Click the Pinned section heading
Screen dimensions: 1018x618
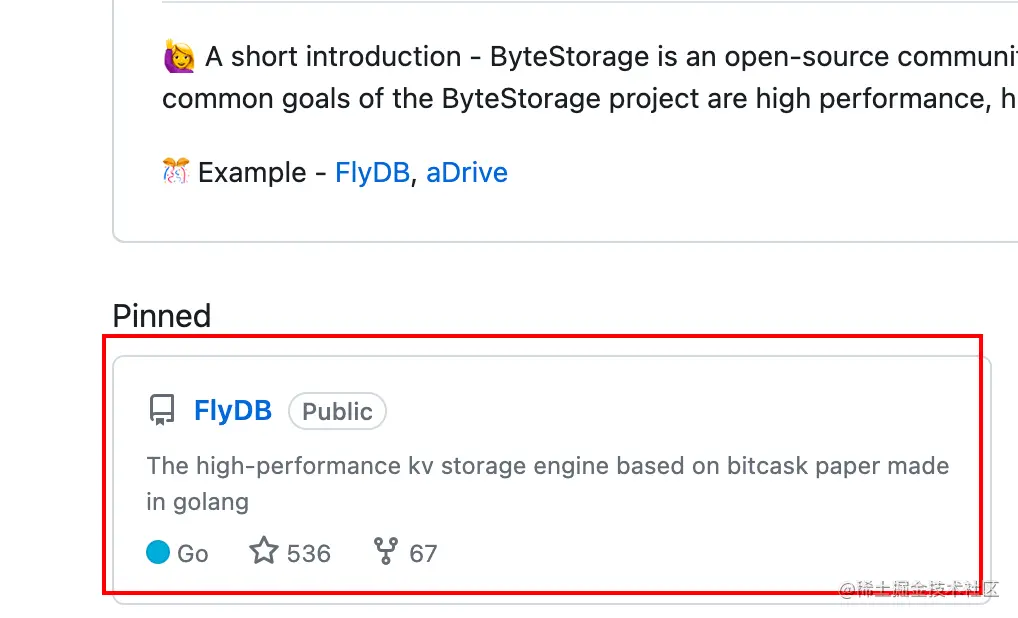point(162,316)
